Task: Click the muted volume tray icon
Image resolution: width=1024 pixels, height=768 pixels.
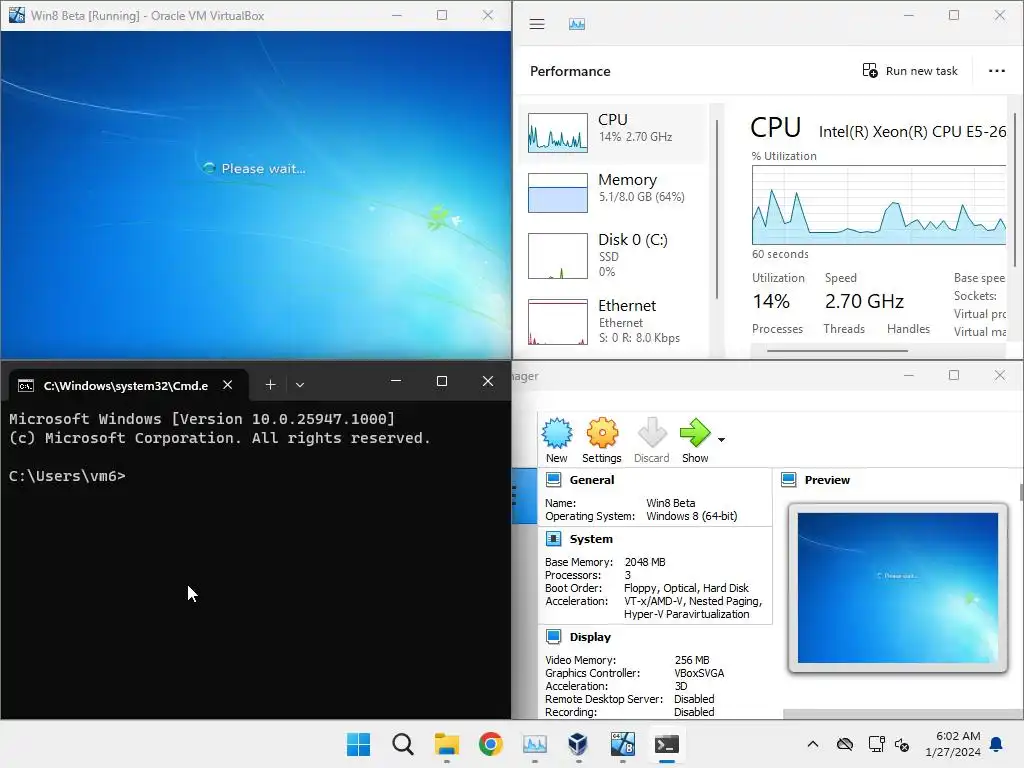Action: [902, 744]
